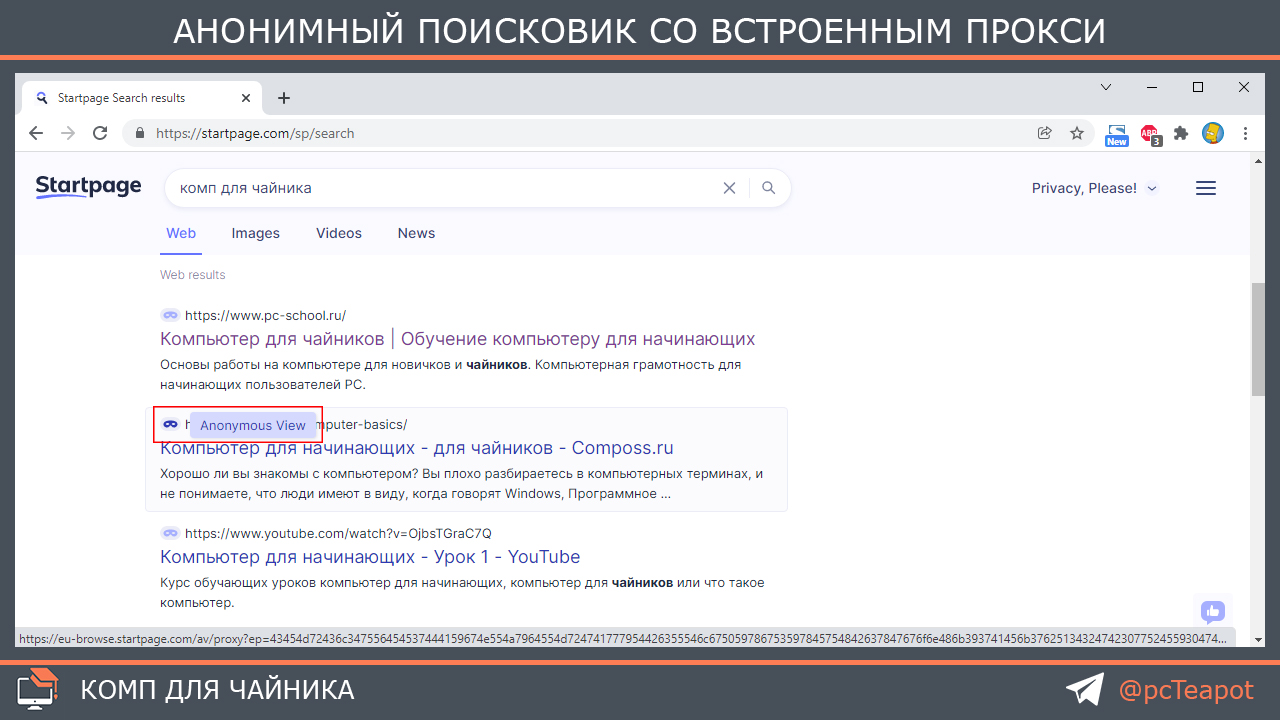Viewport: 1280px width, 720px height.
Task: Minimize the browser window
Action: 1152,88
